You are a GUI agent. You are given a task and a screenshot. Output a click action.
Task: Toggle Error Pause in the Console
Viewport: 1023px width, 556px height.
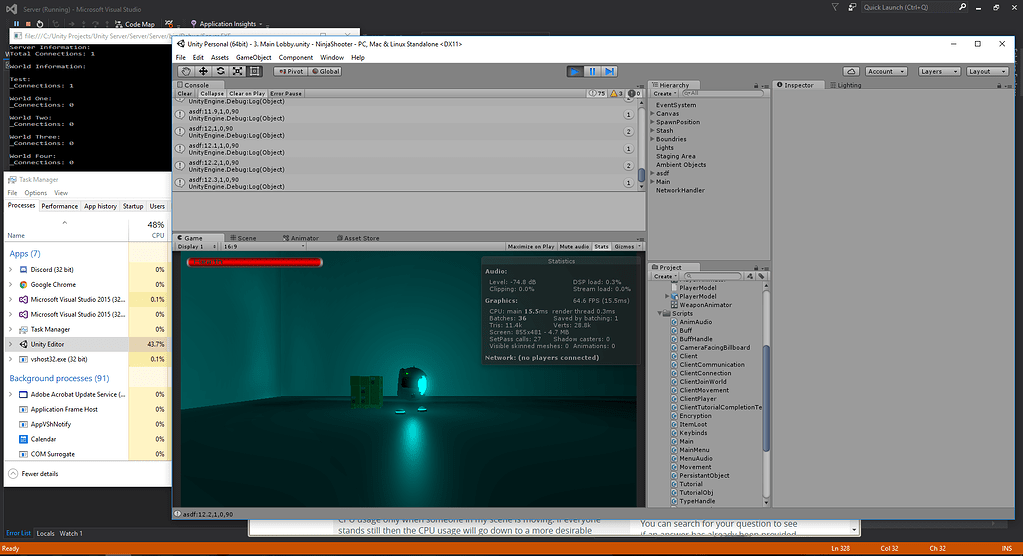click(x=286, y=93)
